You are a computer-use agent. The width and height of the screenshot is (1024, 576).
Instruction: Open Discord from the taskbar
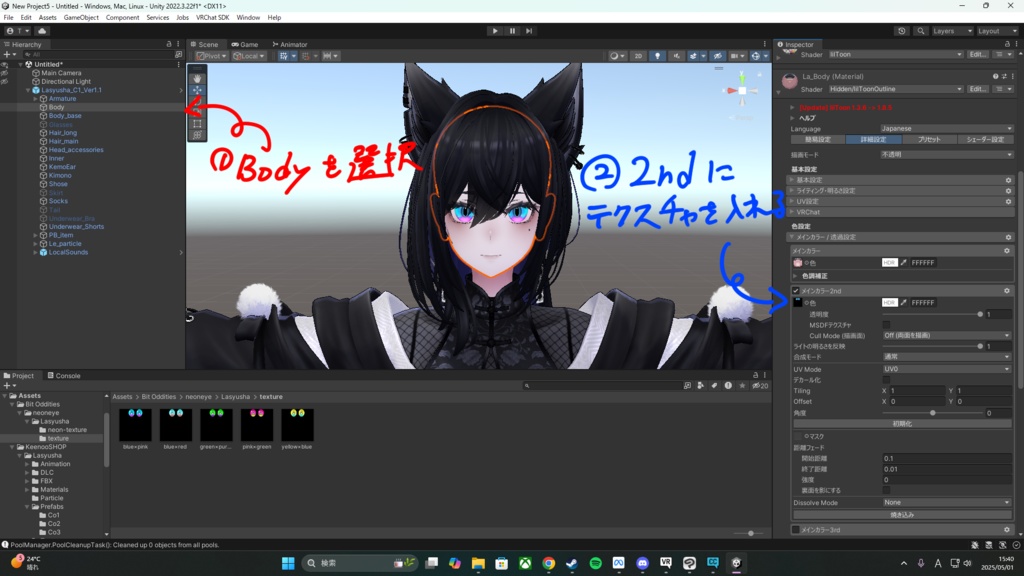[643, 563]
